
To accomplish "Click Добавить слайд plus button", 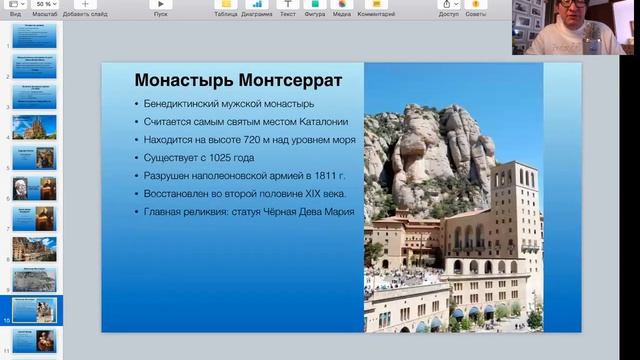I will (x=85, y=4).
